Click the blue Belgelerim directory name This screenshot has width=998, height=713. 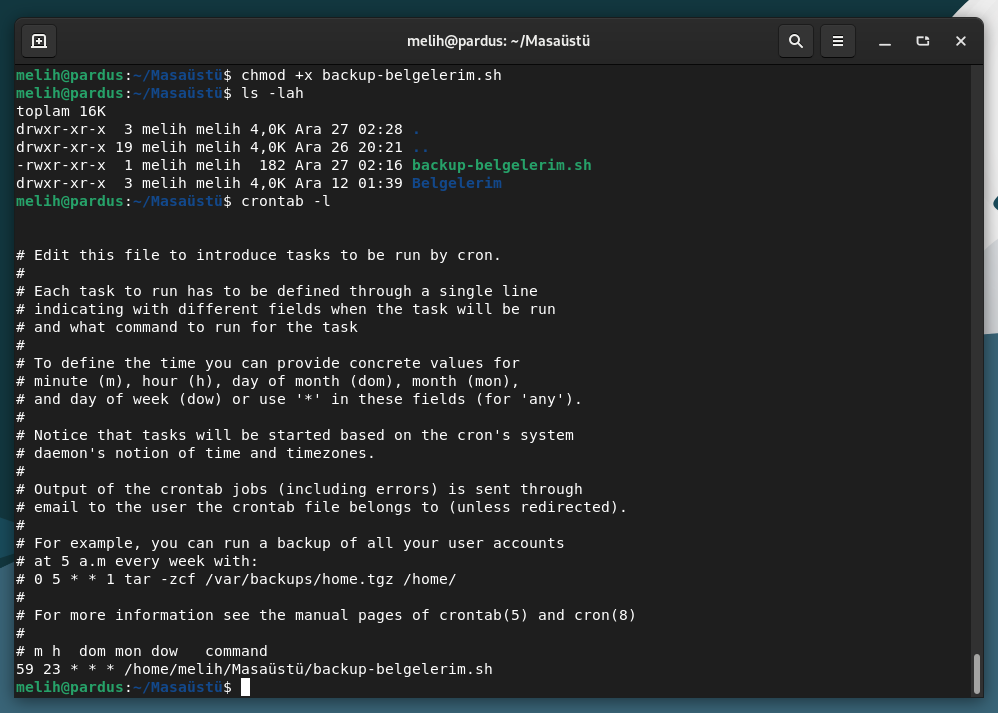coord(456,183)
